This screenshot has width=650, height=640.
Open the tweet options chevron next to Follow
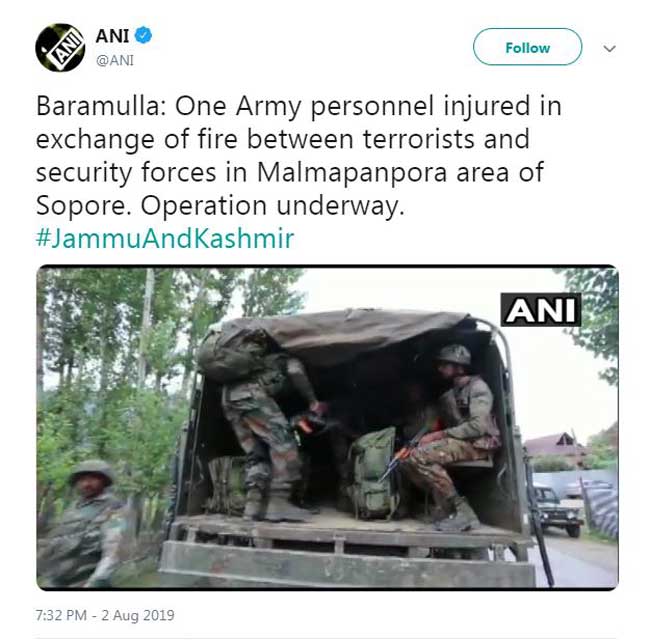click(609, 48)
